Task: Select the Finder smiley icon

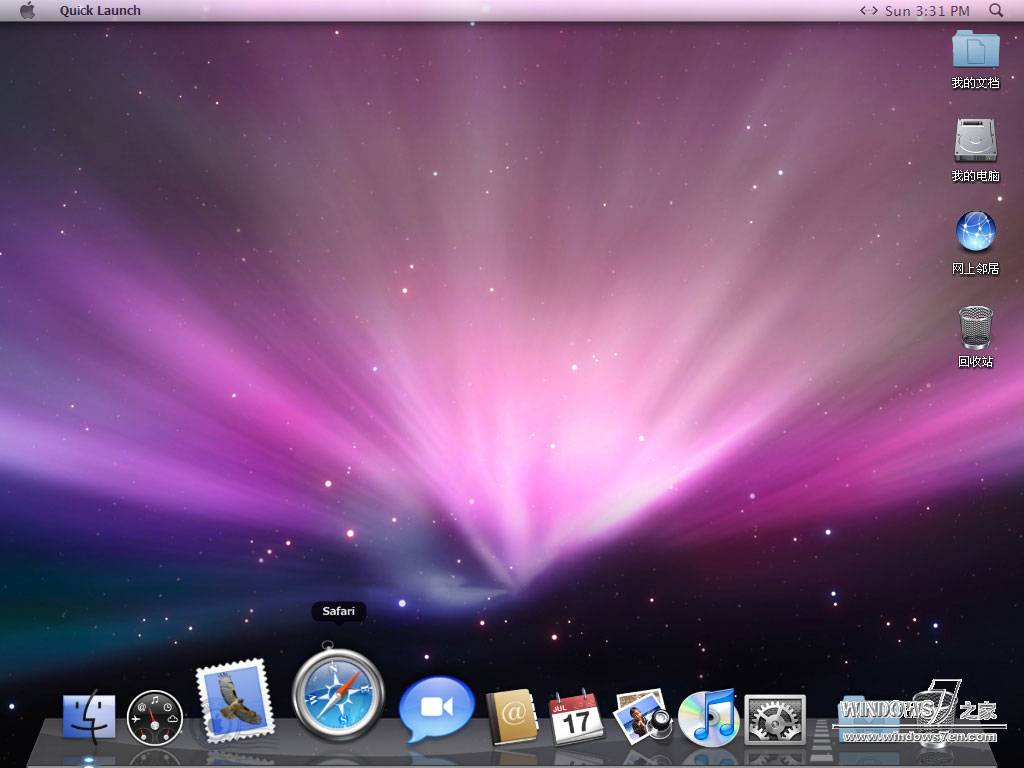Action: pyautogui.click(x=88, y=717)
